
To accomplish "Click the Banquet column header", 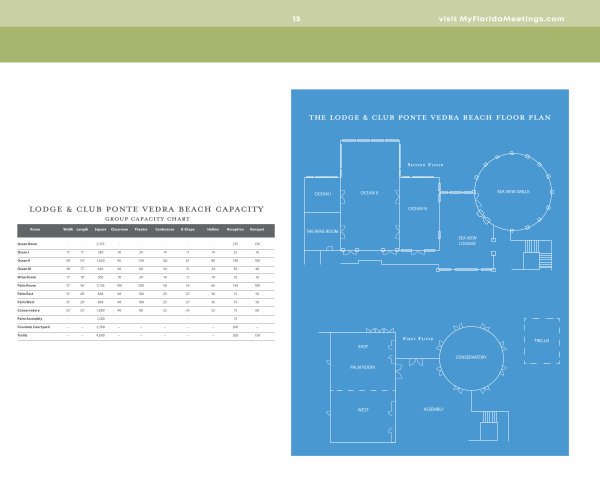I will 257,230.
